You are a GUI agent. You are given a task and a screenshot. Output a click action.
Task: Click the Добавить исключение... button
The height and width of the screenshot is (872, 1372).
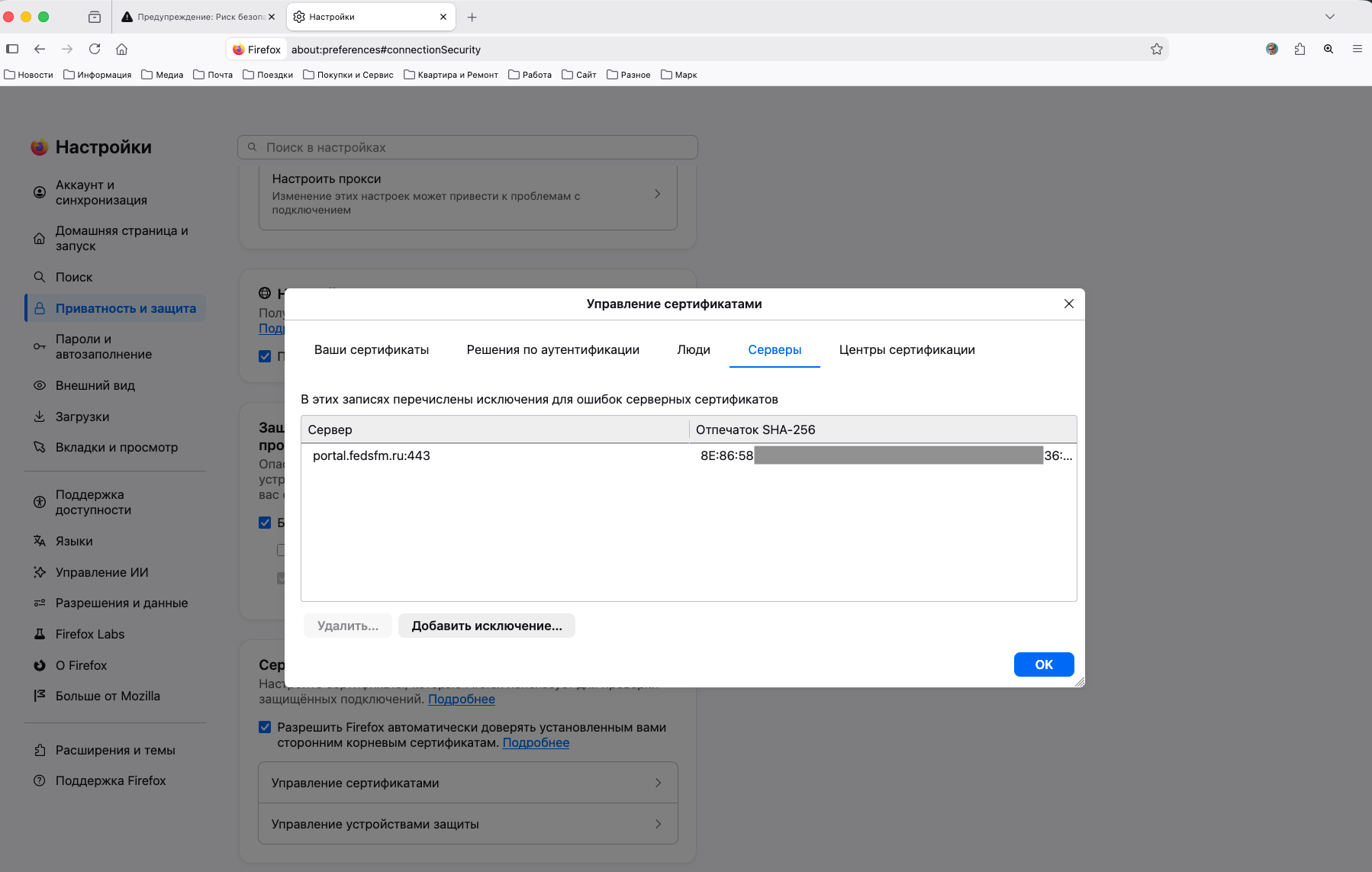click(x=487, y=626)
